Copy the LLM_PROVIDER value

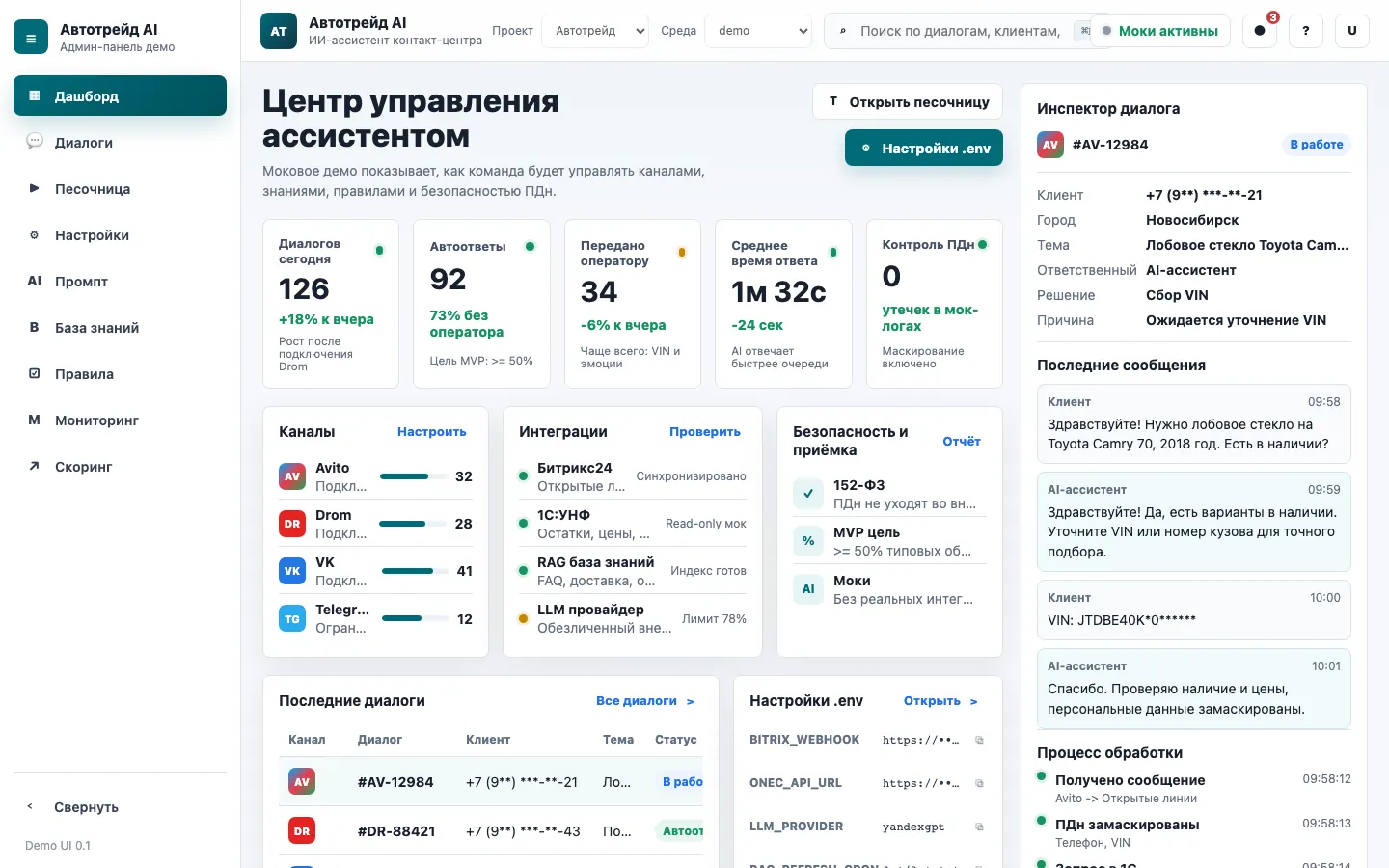coord(979,827)
